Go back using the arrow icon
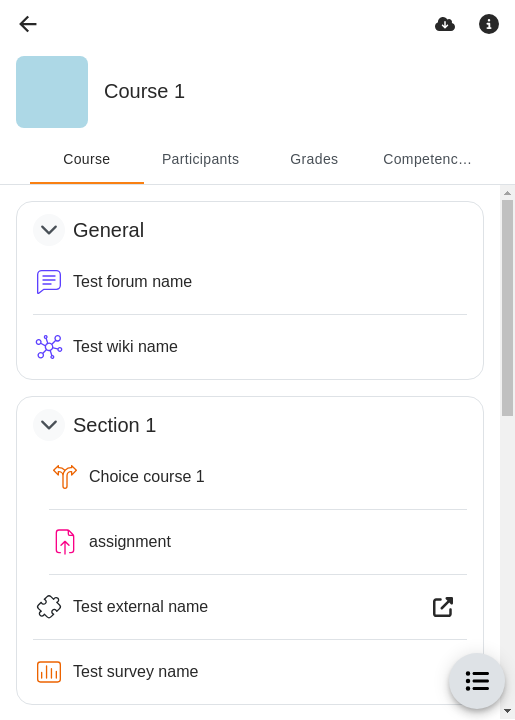515x720 pixels. click(x=28, y=24)
